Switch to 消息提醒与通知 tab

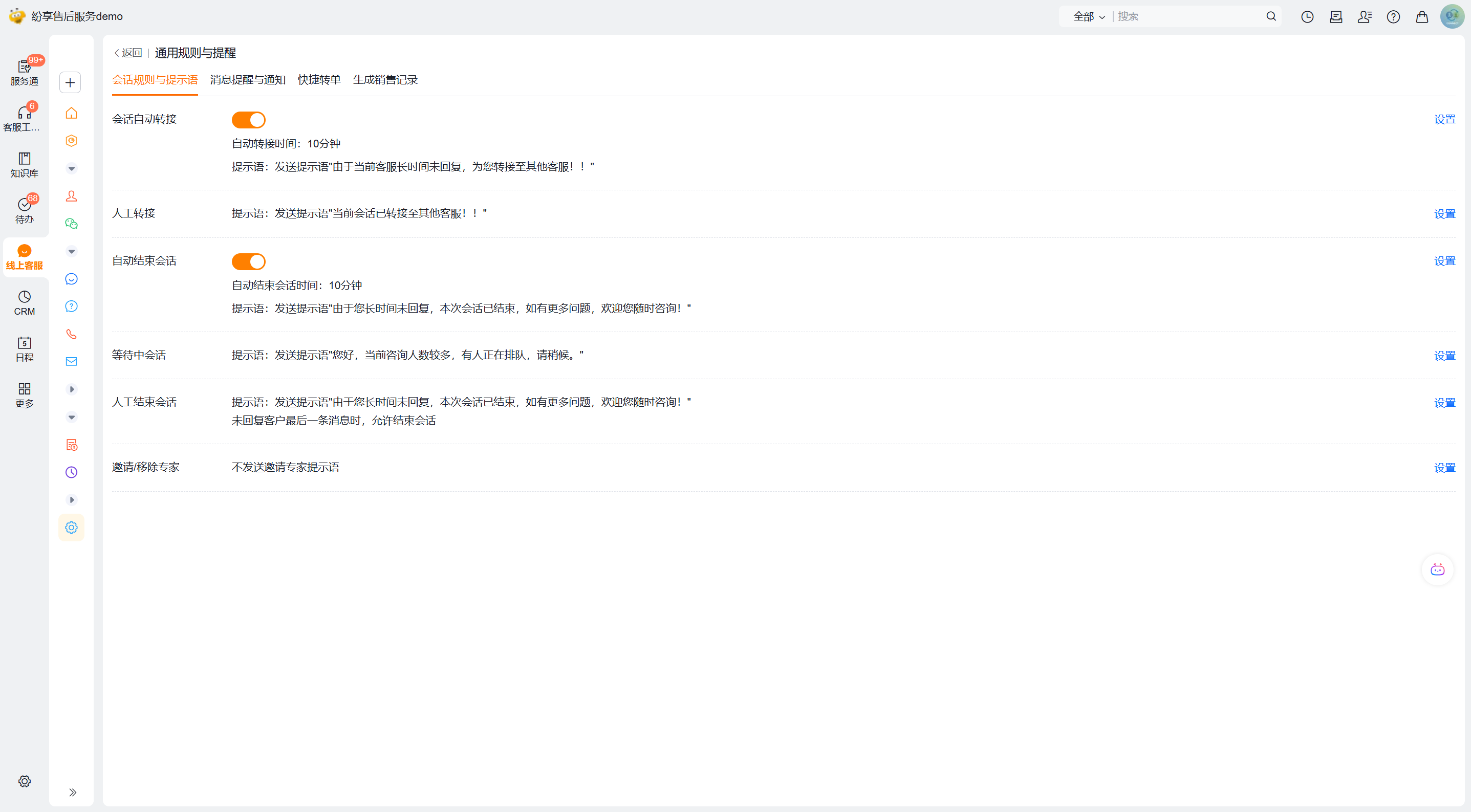point(247,80)
